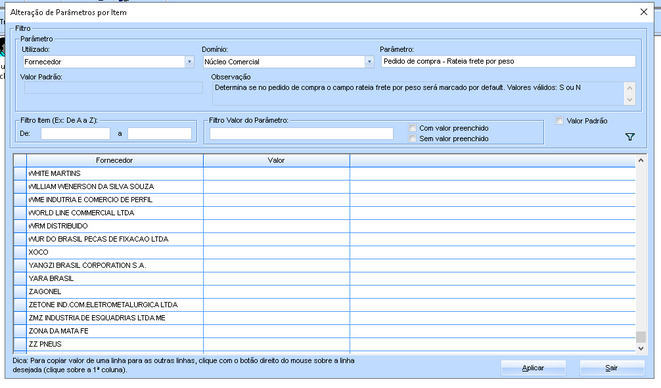This screenshot has height=388, width=661.
Task: Click Observação scroll up arrow
Action: coord(630,88)
